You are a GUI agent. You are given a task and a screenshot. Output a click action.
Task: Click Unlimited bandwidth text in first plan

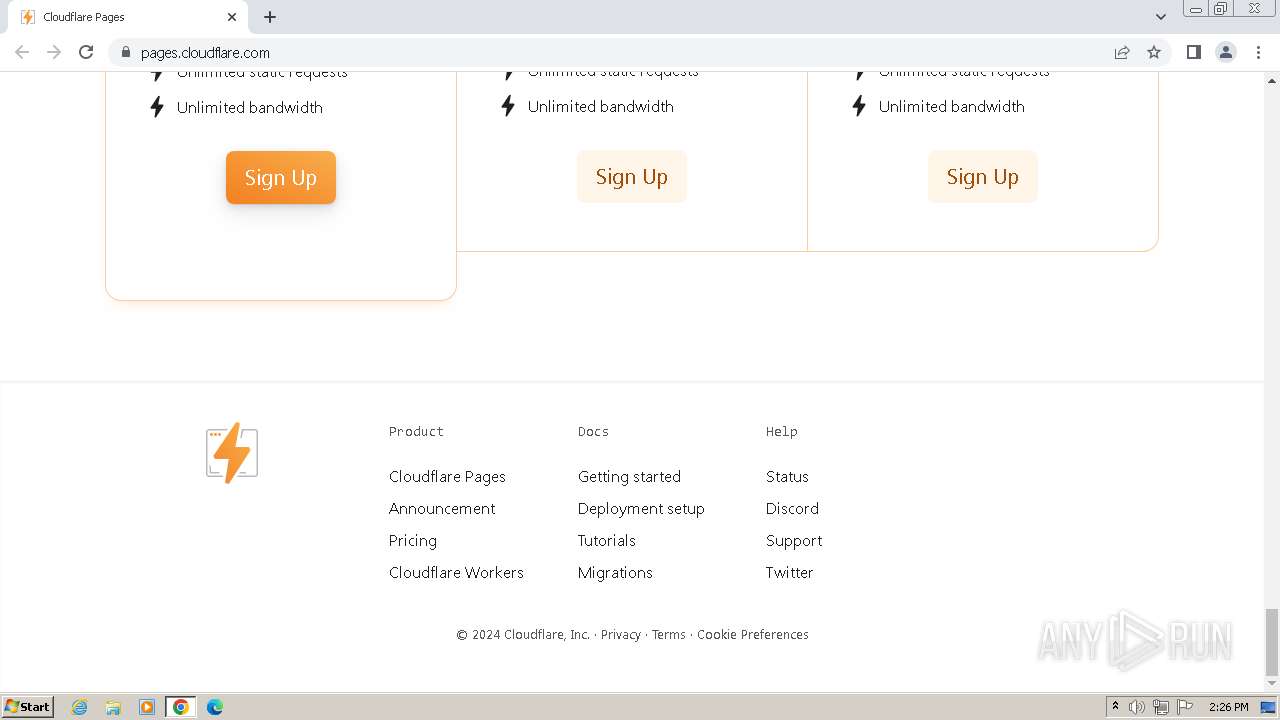[250, 107]
